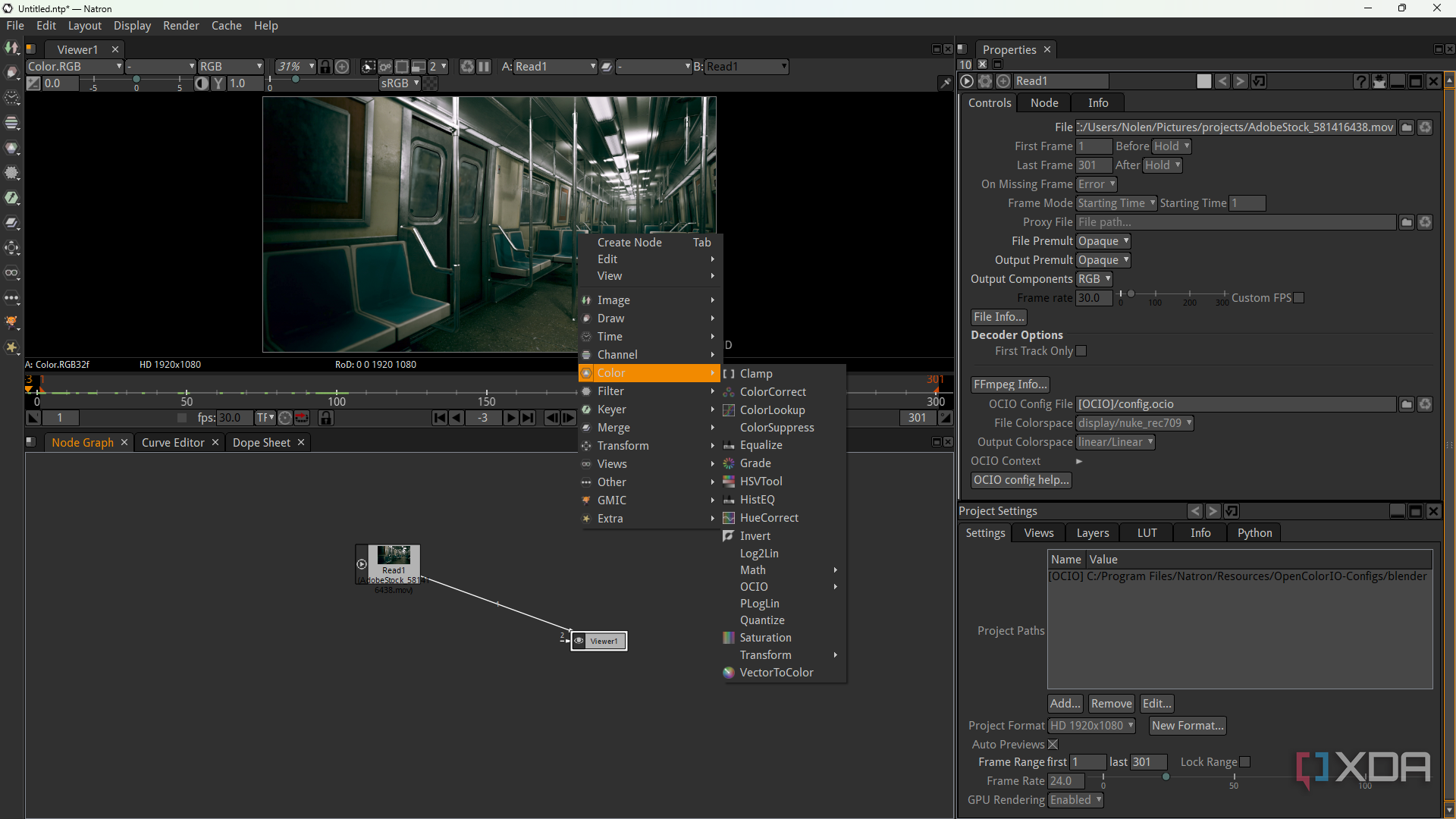Enable the Lock Range checkbox
The height and width of the screenshot is (819, 1456).
click(1244, 762)
